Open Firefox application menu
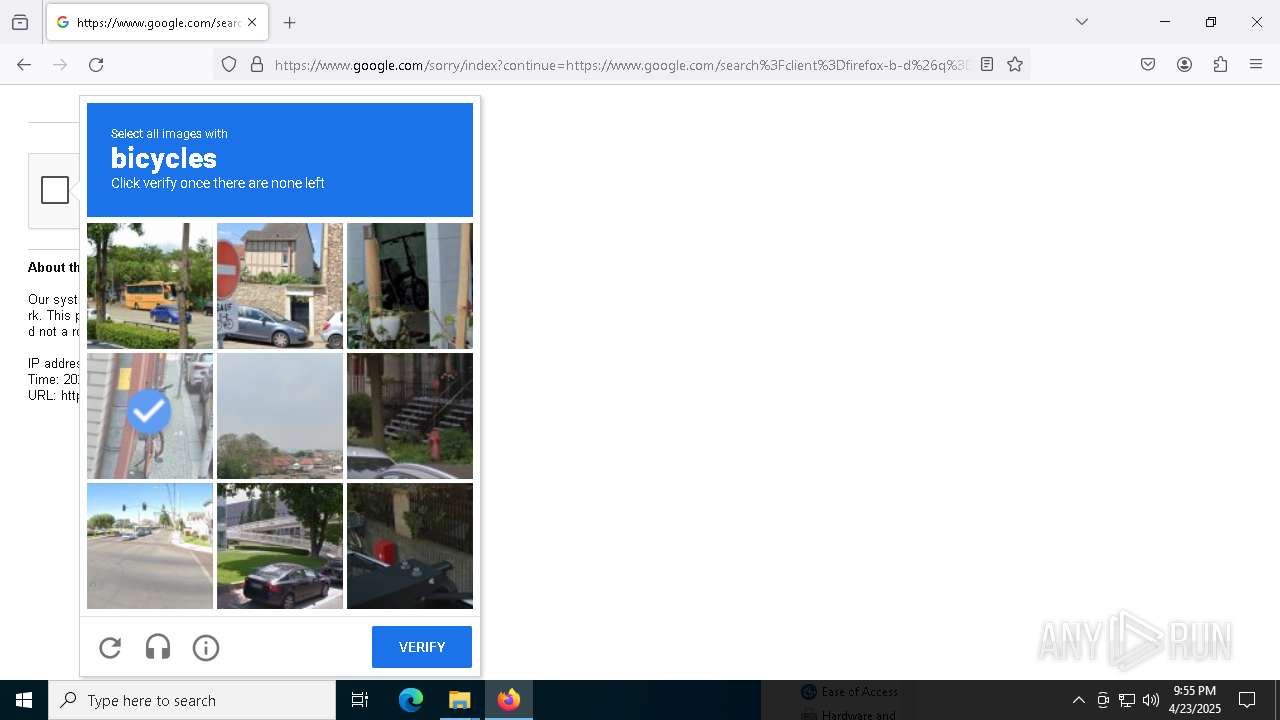Viewport: 1280px width, 720px height. tap(1256, 64)
